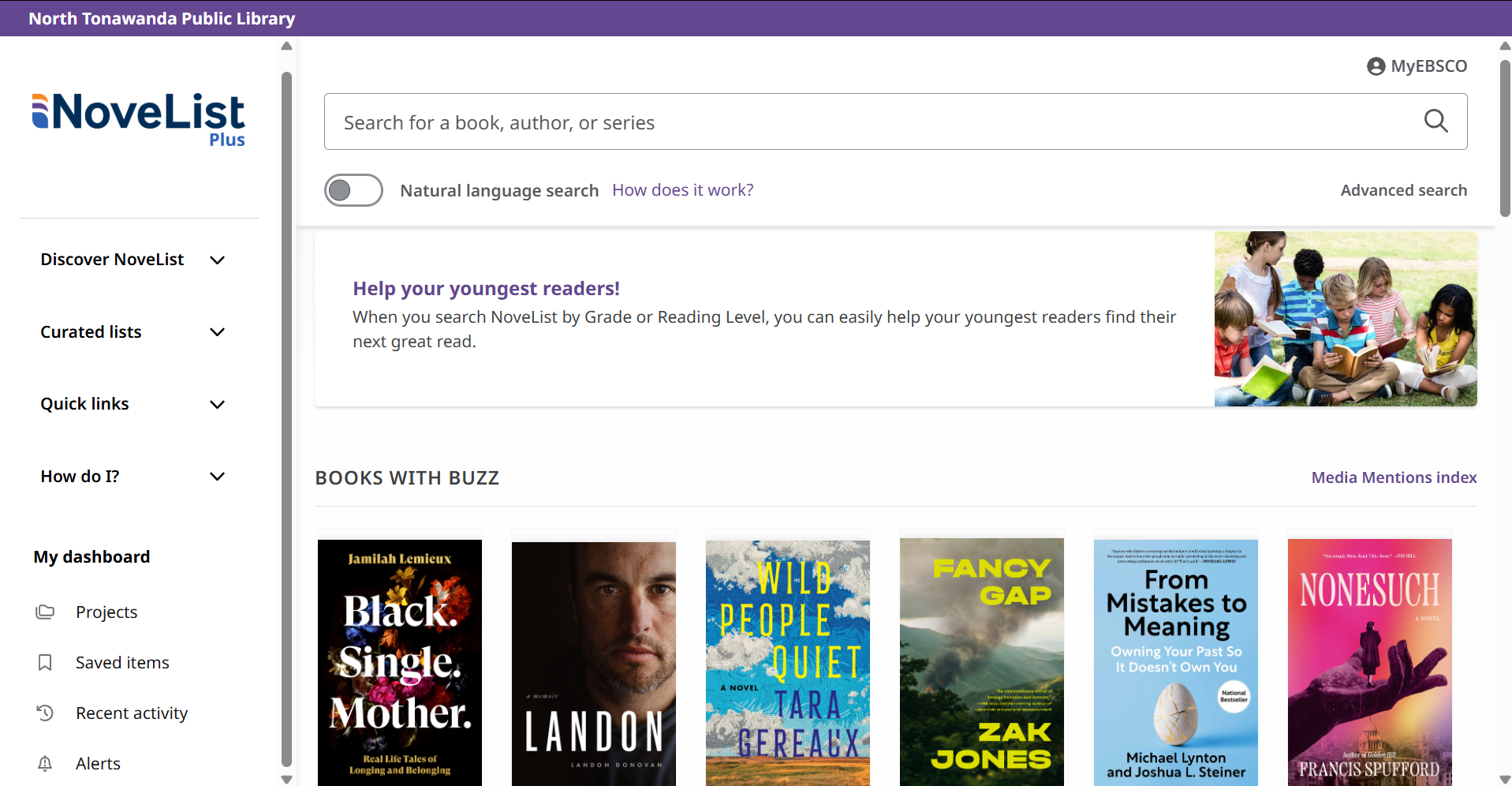Click Help your youngest readers! heading
The height and width of the screenshot is (786, 1512).
tap(486, 288)
